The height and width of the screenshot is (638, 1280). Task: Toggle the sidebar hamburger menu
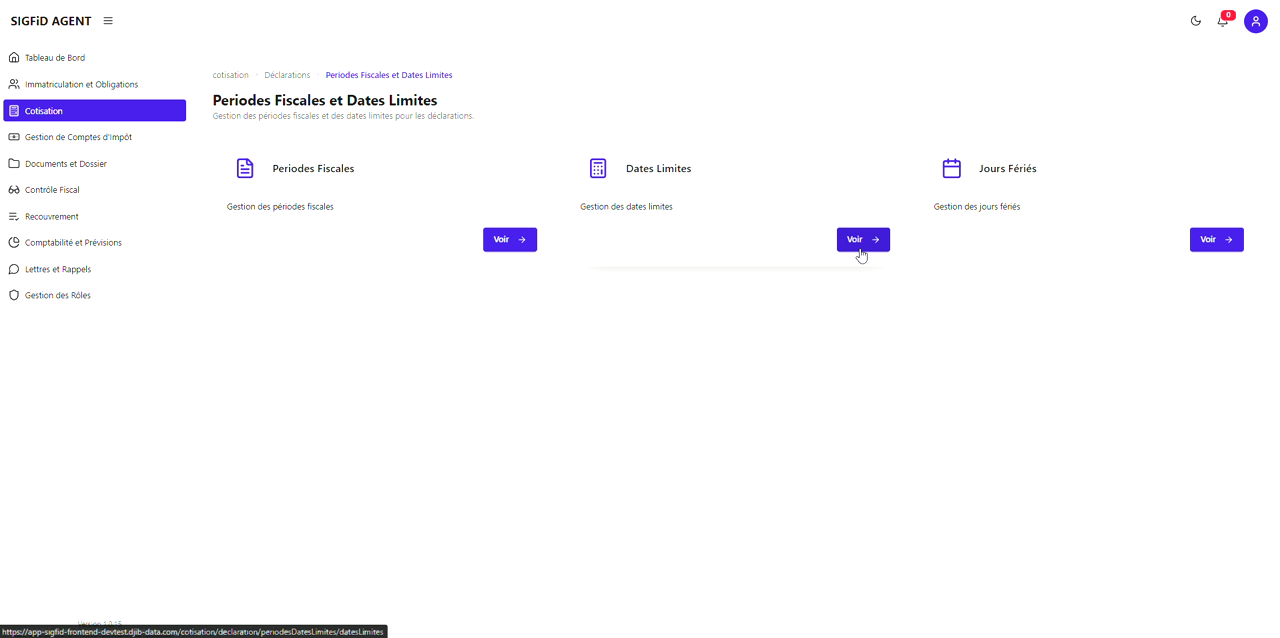[x=108, y=21]
